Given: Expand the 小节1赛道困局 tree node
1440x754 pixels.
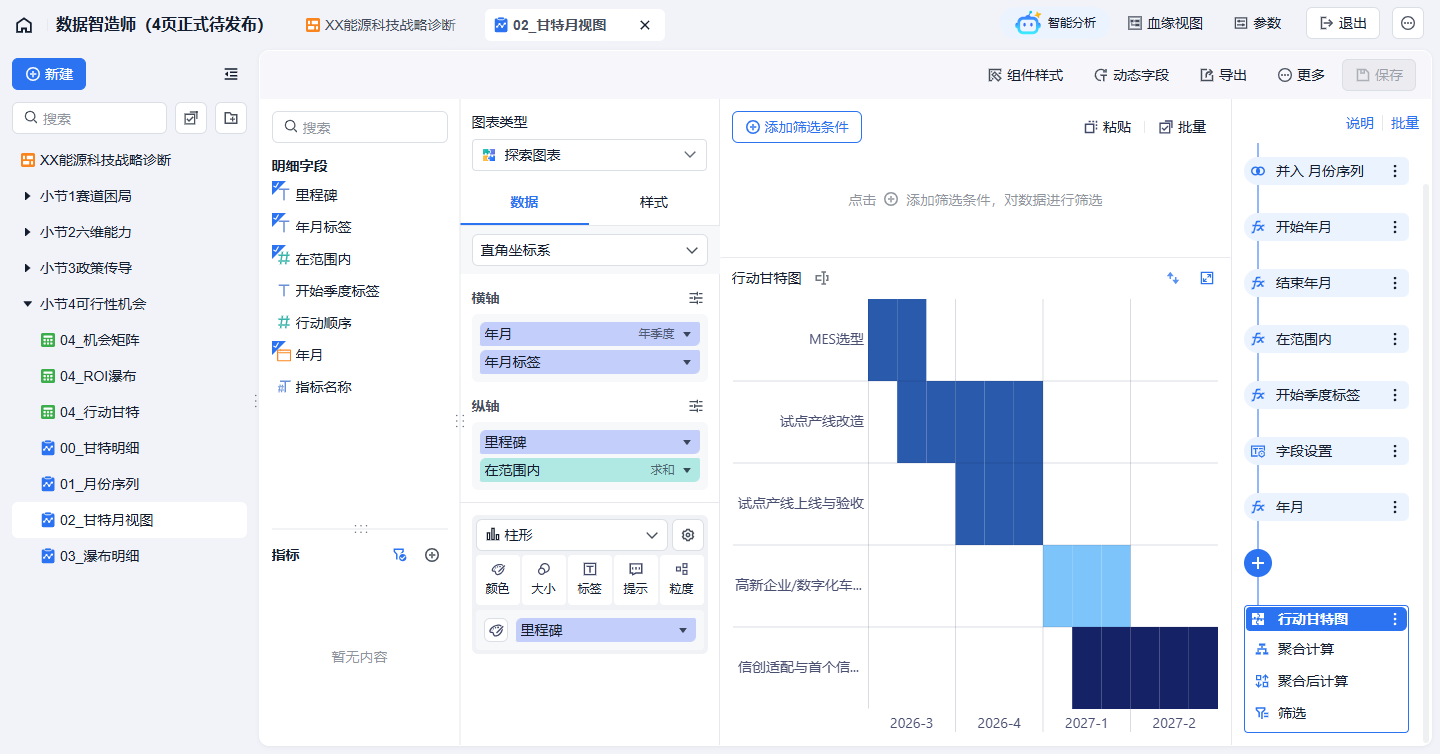Looking at the screenshot, I should pos(27,196).
